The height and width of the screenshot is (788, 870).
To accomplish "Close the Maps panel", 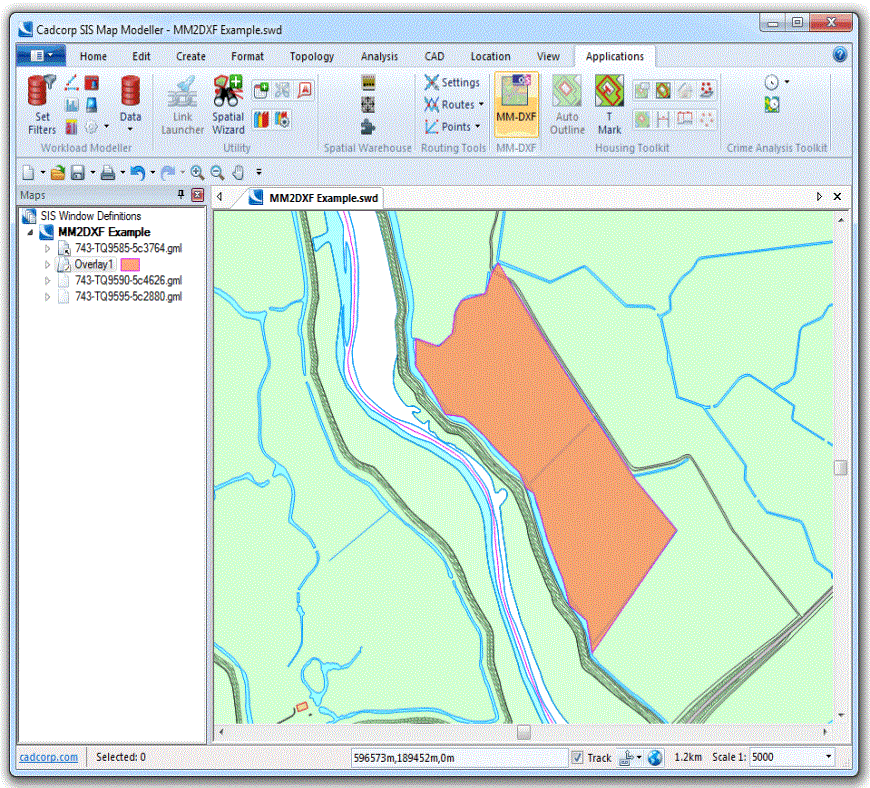I will tap(198, 195).
